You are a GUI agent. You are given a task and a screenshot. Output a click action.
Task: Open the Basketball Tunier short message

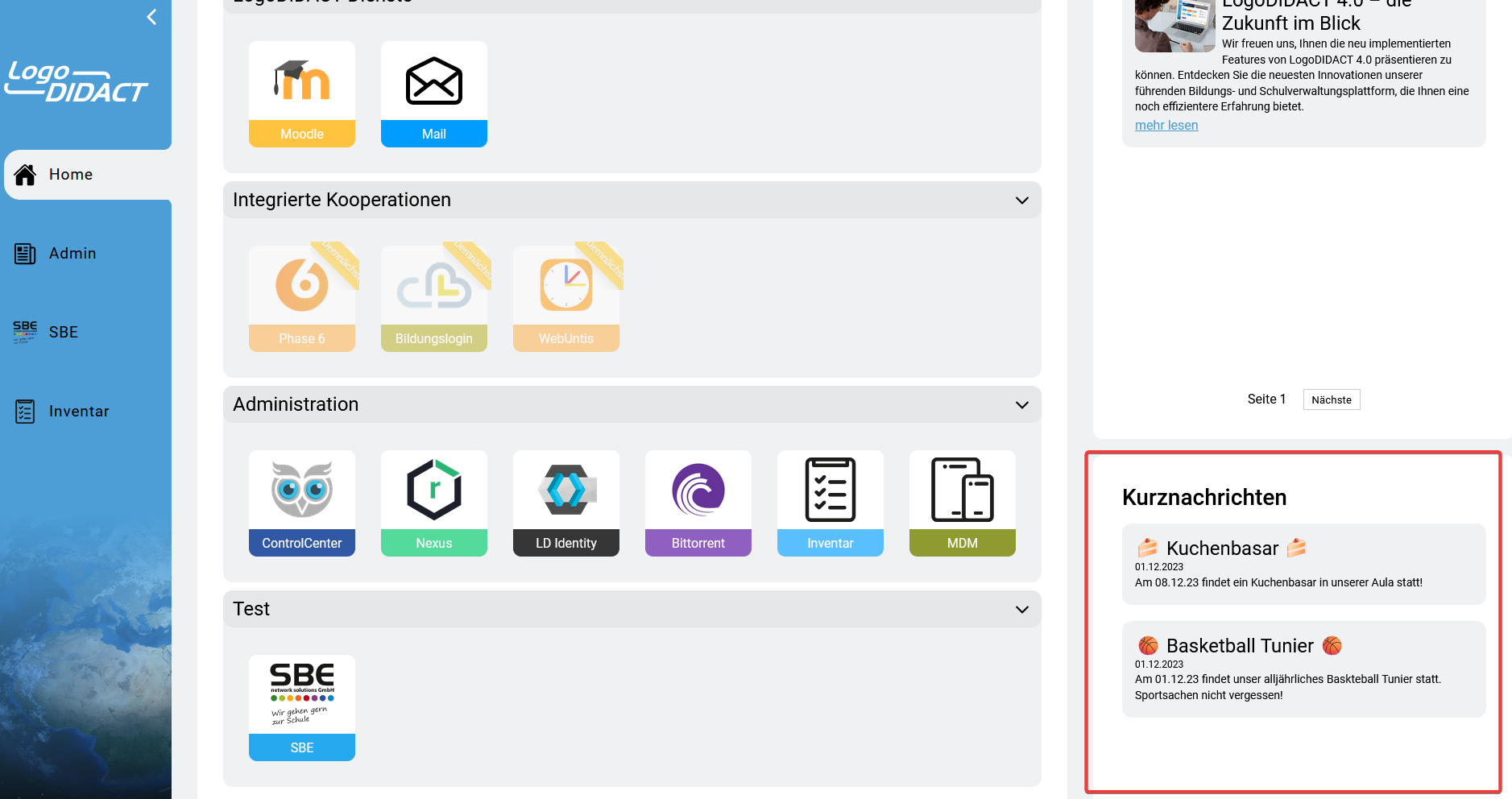pos(1304,669)
